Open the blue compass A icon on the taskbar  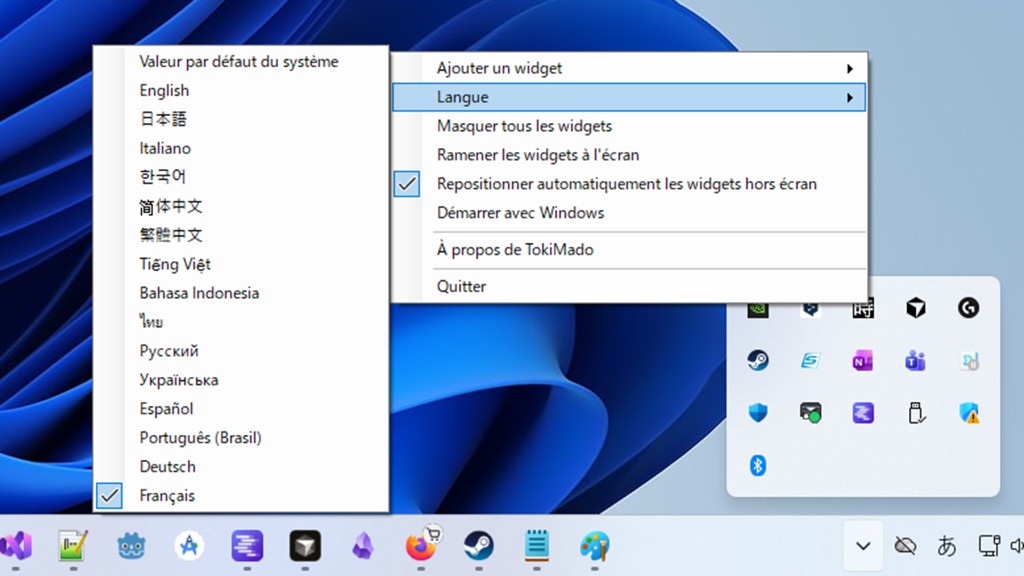189,546
